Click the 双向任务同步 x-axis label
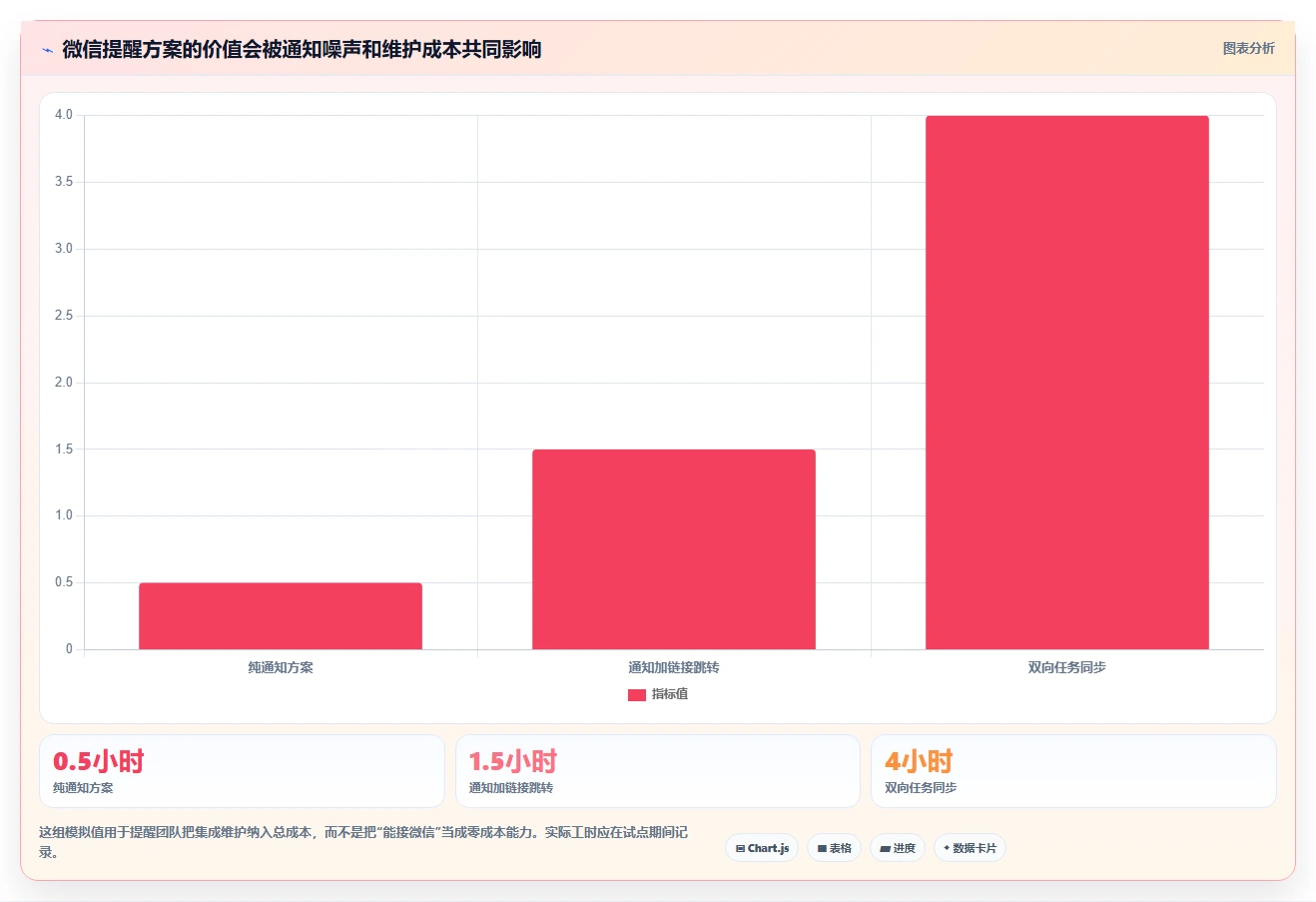The image size is (1316, 902). [1067, 667]
